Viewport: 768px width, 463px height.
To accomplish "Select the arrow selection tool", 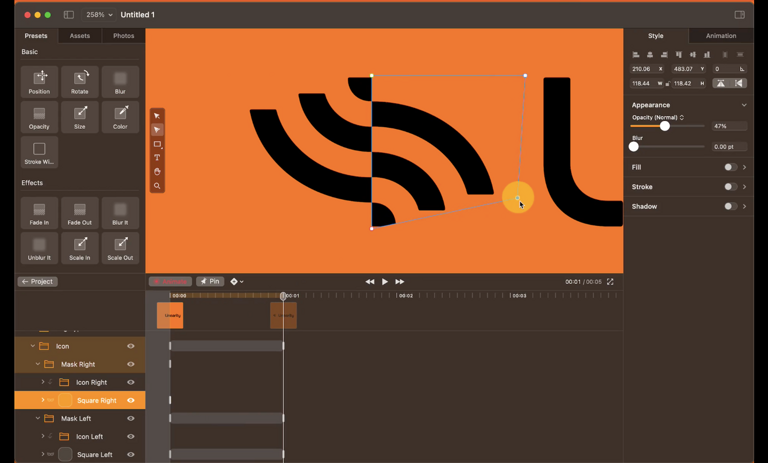I will pos(157,116).
